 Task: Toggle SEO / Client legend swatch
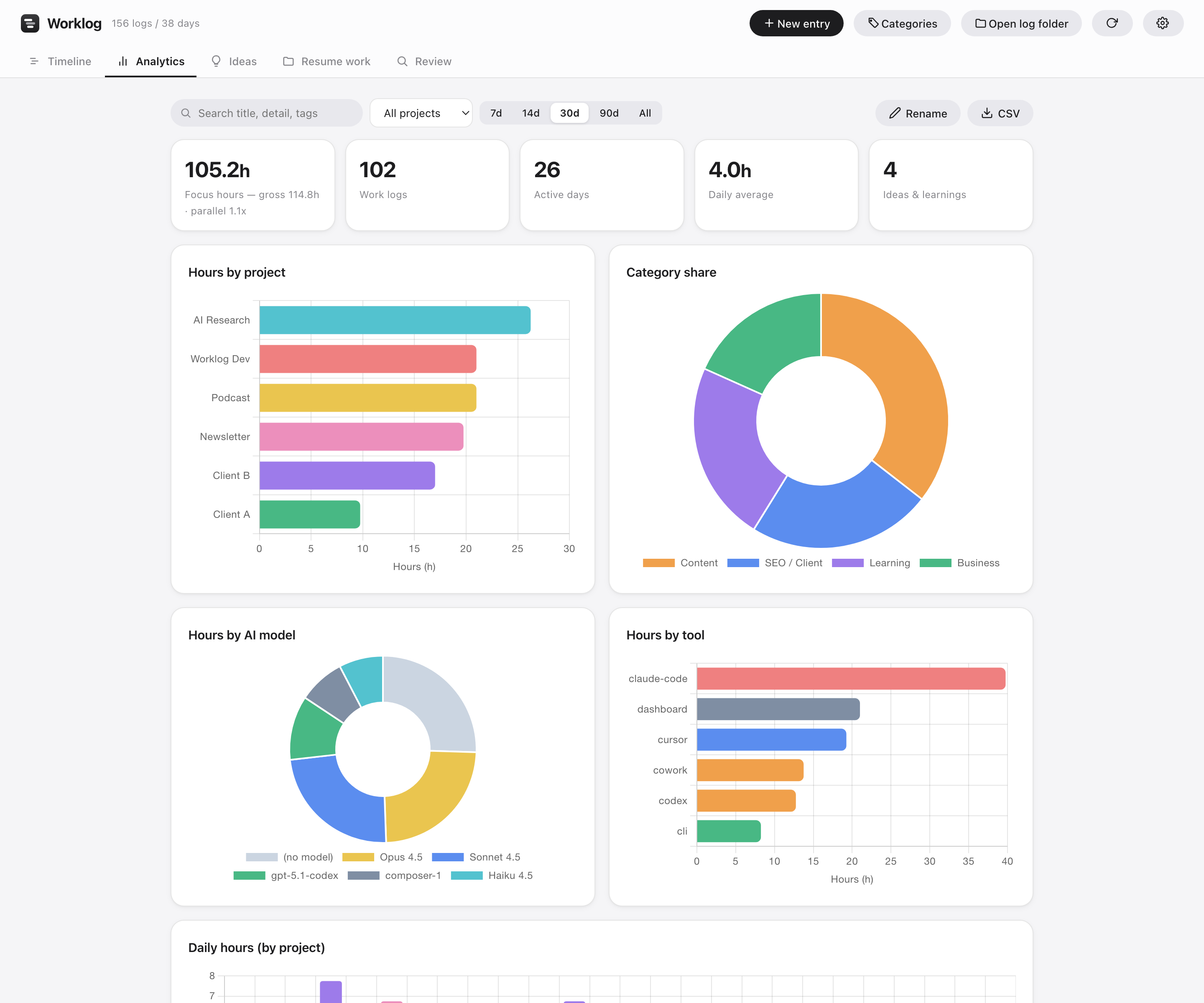pos(743,563)
